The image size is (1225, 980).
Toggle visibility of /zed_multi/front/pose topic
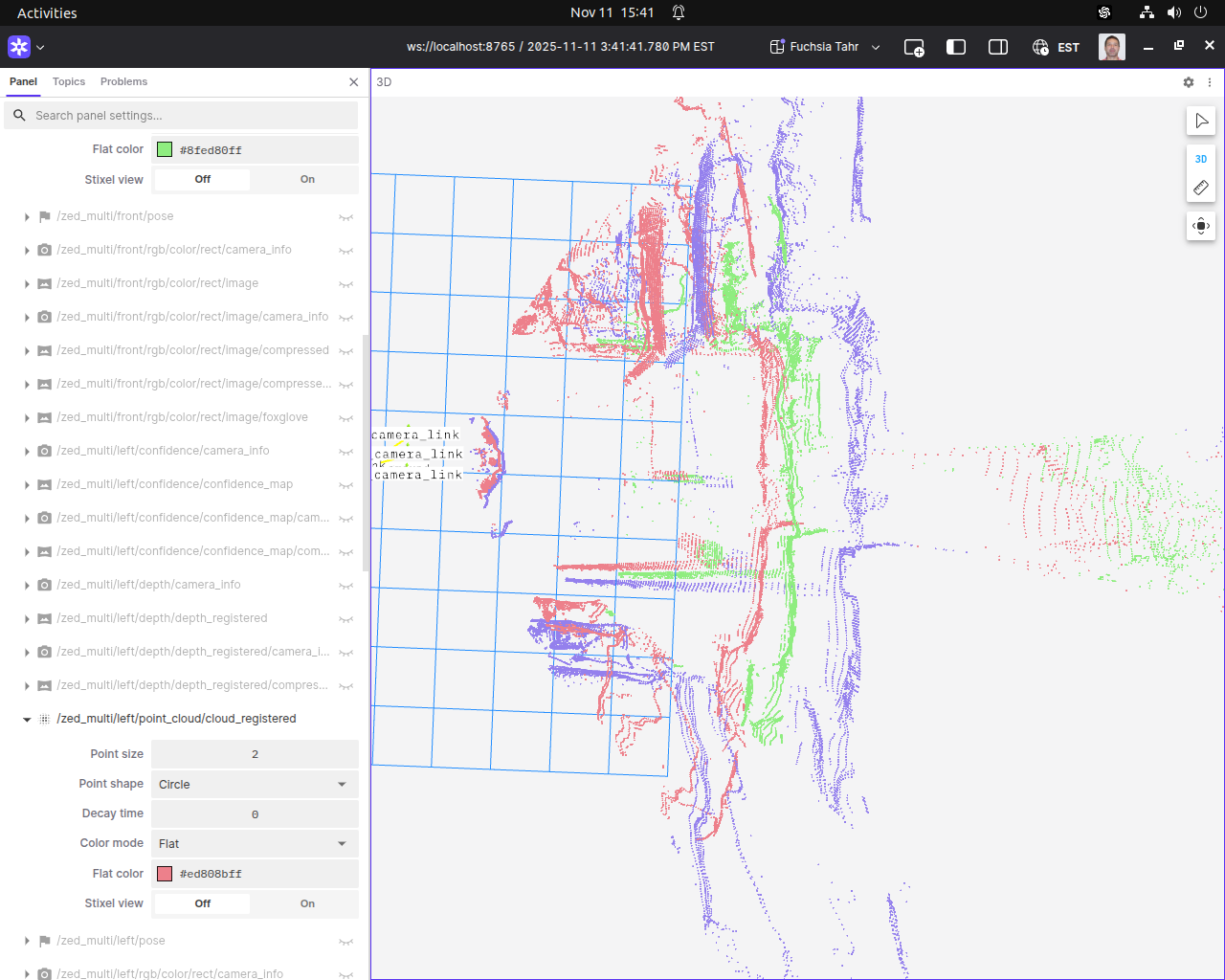(x=345, y=217)
